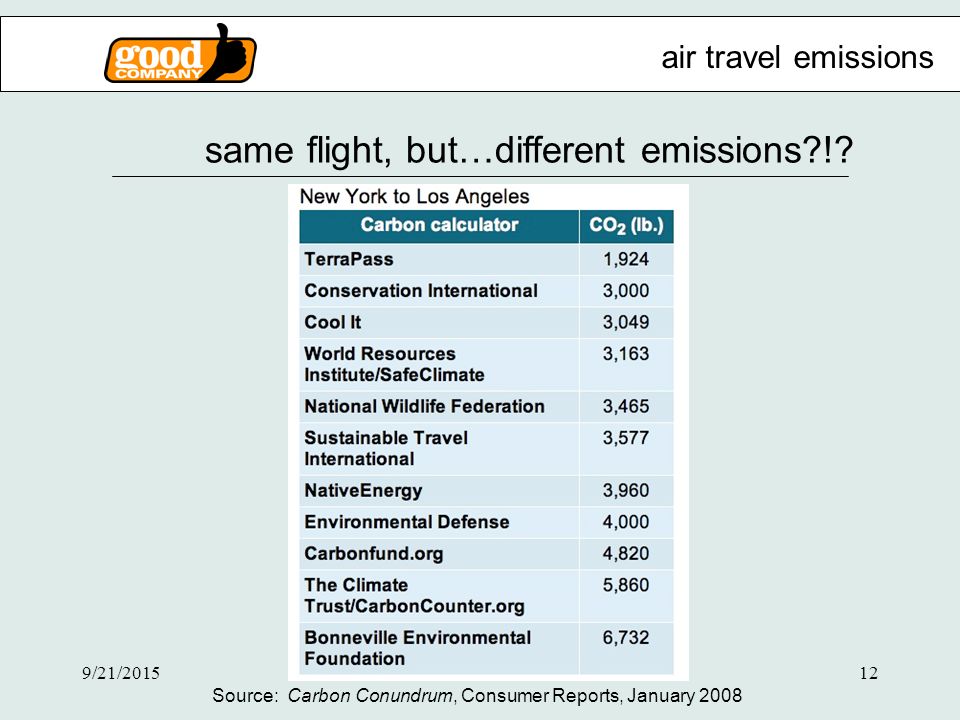Click the 'Carbon Conundrum' source citation

[370, 696]
